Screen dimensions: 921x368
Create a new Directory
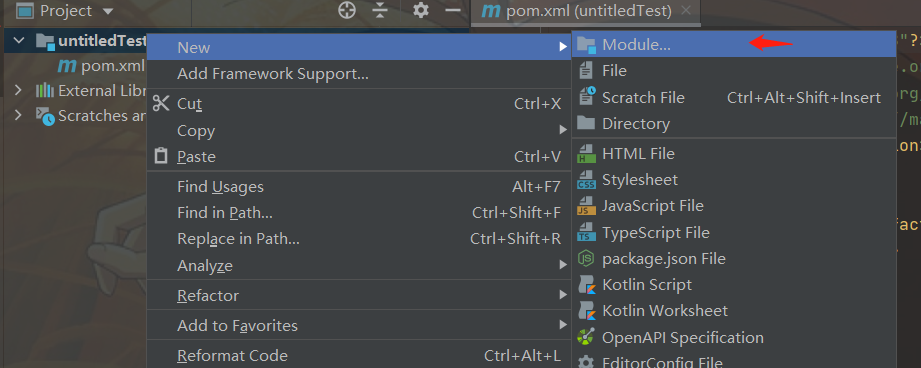click(x=734, y=124)
